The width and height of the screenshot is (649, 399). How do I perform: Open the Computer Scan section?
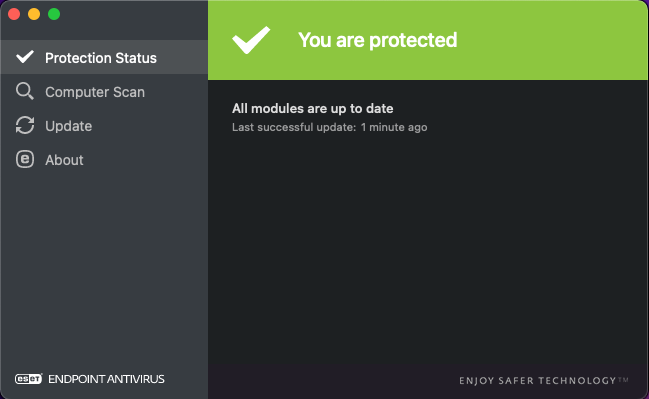pos(104,91)
